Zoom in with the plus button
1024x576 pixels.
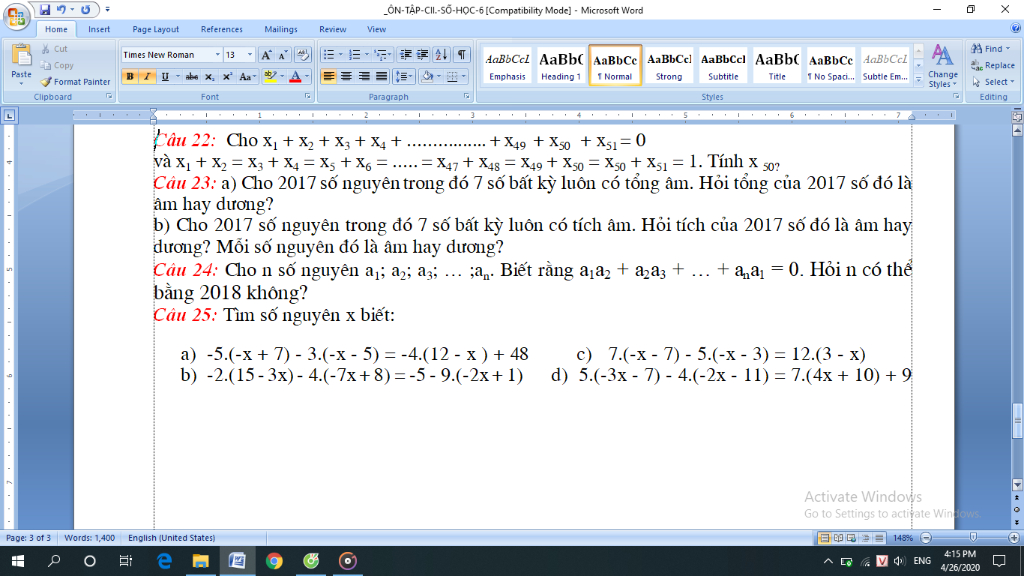pyautogui.click(x=1014, y=538)
